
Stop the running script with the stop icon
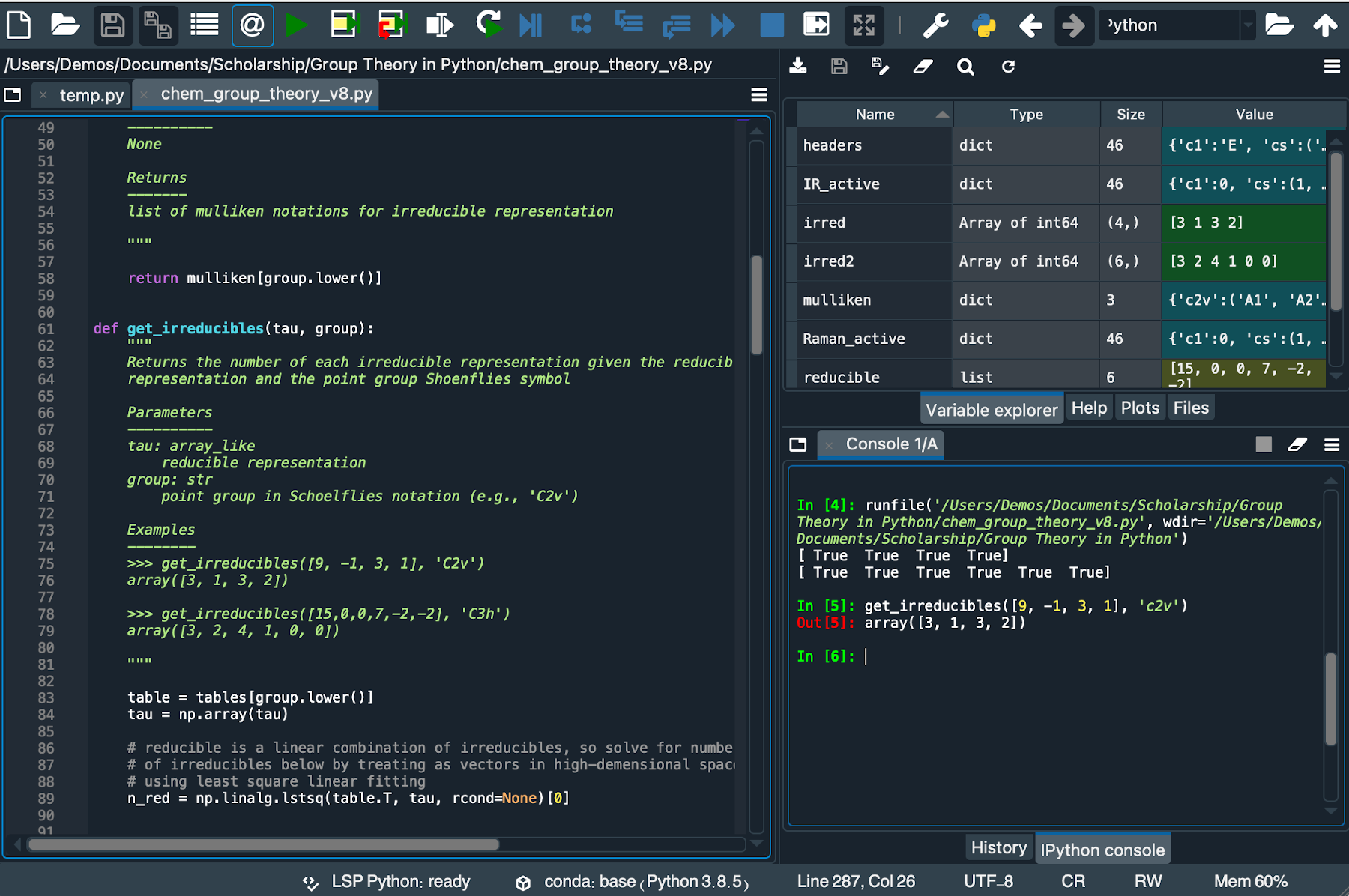click(x=771, y=25)
